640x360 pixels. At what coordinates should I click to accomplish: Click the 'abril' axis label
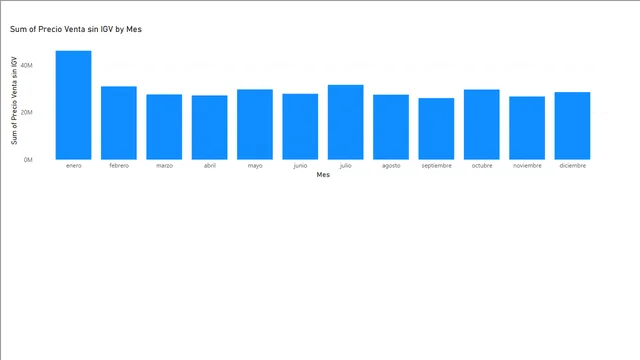pyautogui.click(x=209, y=165)
